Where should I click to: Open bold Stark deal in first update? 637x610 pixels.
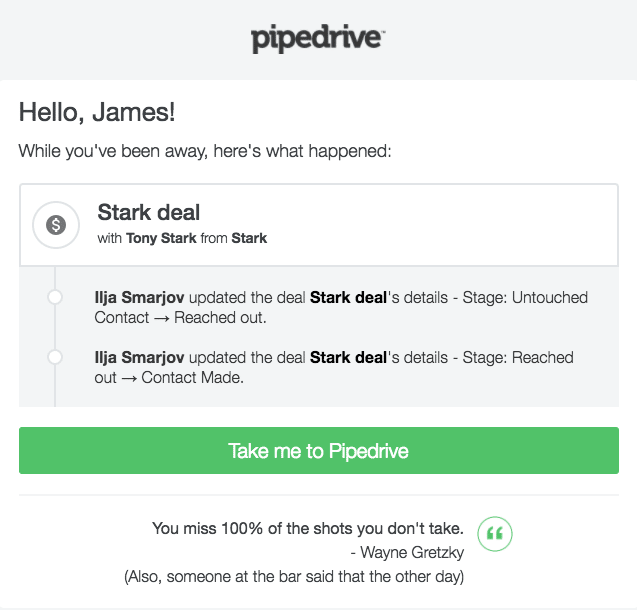[x=348, y=297]
